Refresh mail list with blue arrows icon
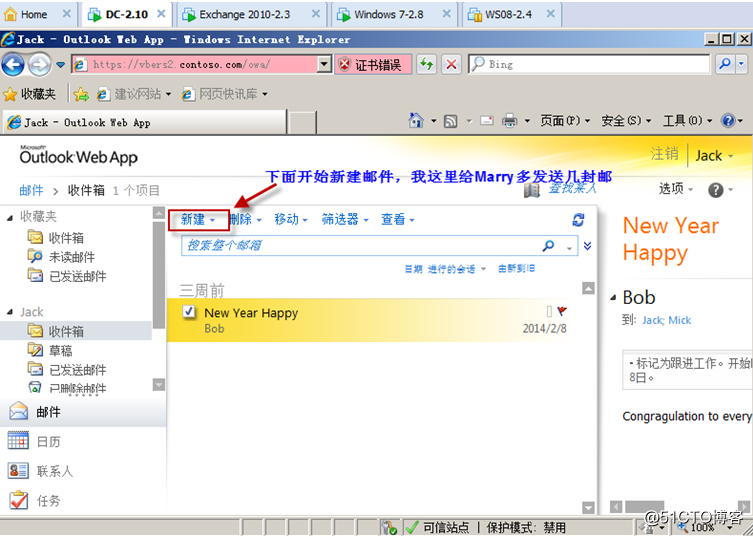The image size is (753, 536). (x=579, y=220)
